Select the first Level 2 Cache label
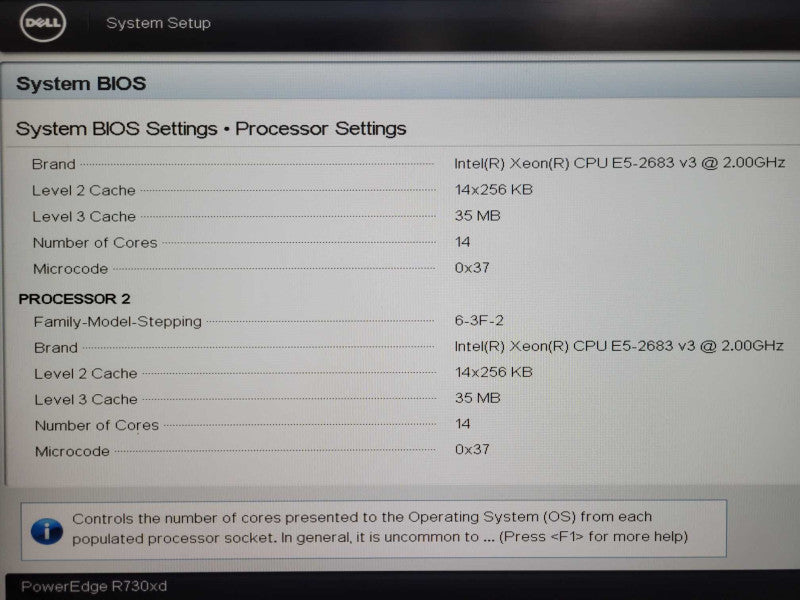Viewport: 800px width, 600px height. coord(84,190)
